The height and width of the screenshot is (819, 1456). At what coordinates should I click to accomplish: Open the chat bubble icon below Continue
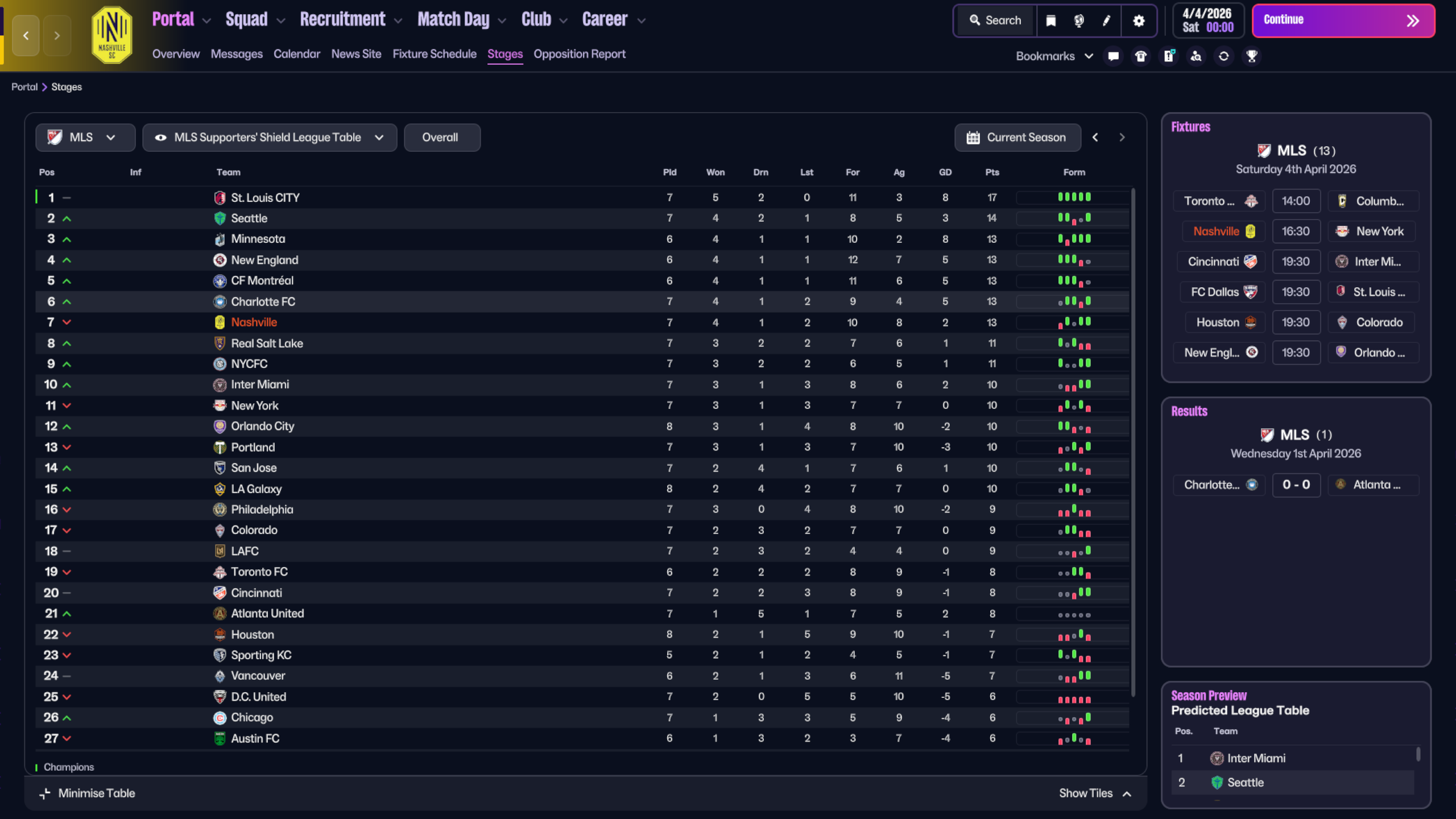point(1113,56)
